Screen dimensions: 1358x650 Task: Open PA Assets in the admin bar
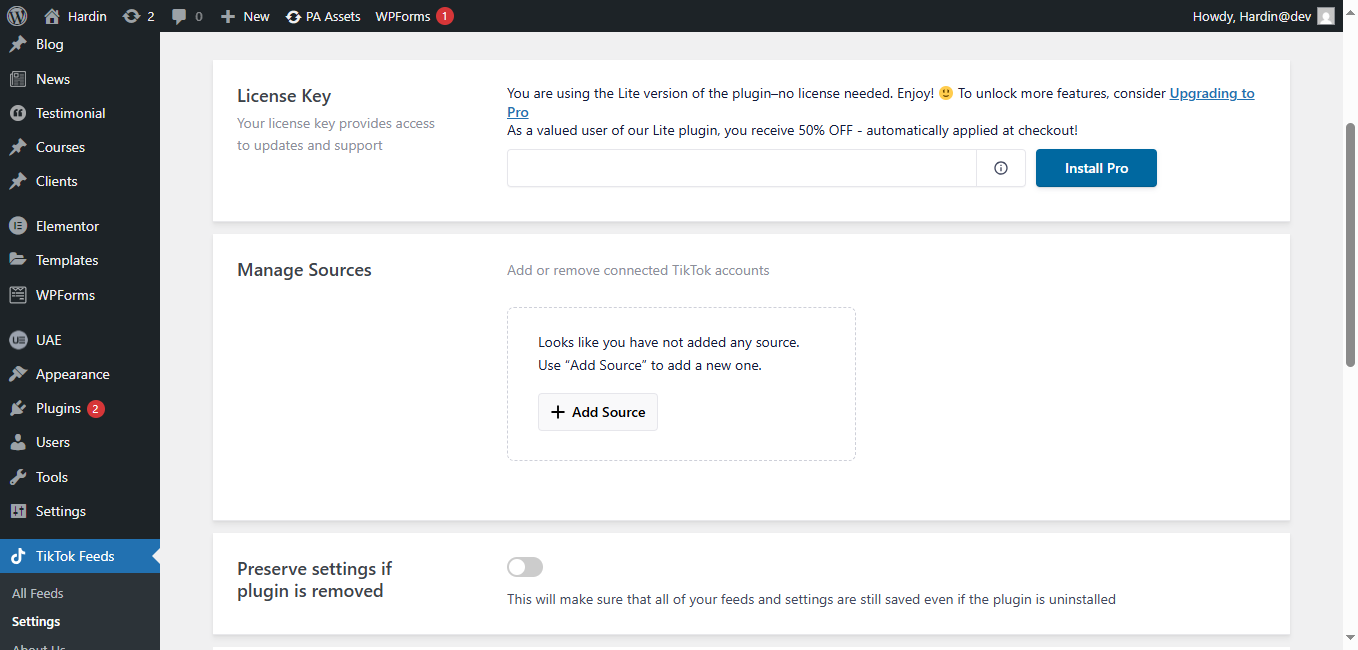click(x=323, y=16)
